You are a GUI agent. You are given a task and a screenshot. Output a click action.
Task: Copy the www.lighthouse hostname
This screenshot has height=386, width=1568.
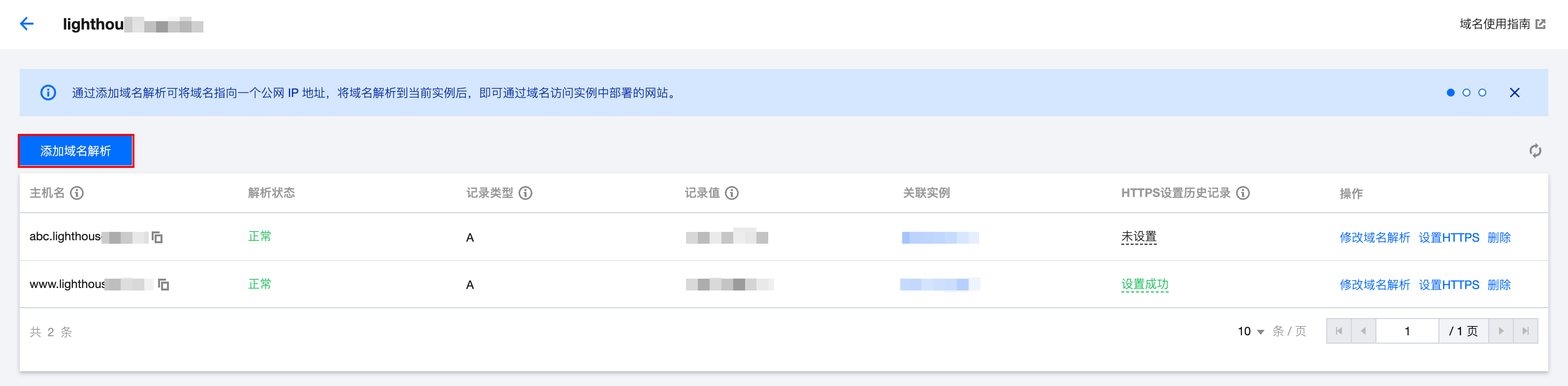163,284
